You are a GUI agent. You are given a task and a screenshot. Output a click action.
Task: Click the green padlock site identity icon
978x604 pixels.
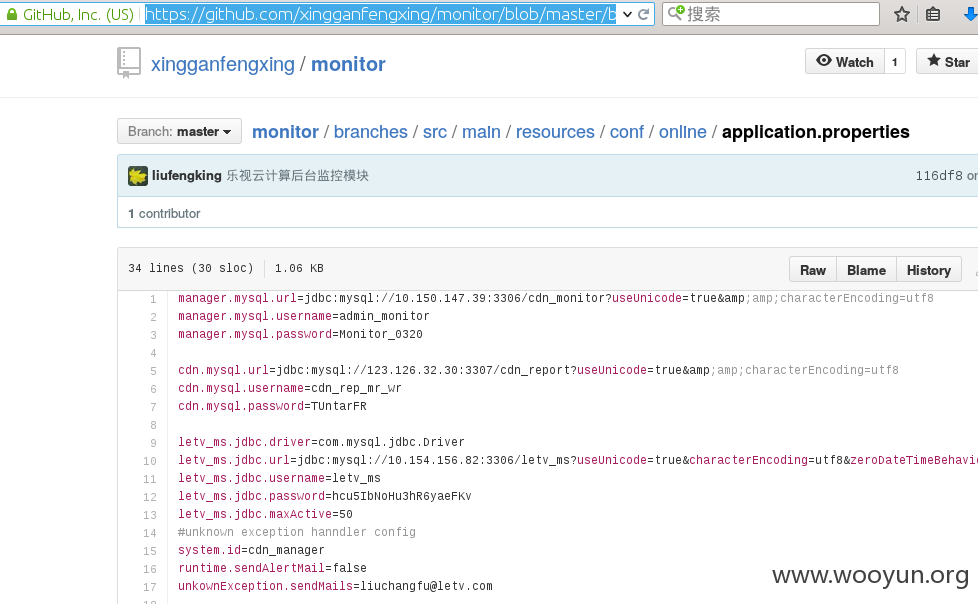[12, 14]
